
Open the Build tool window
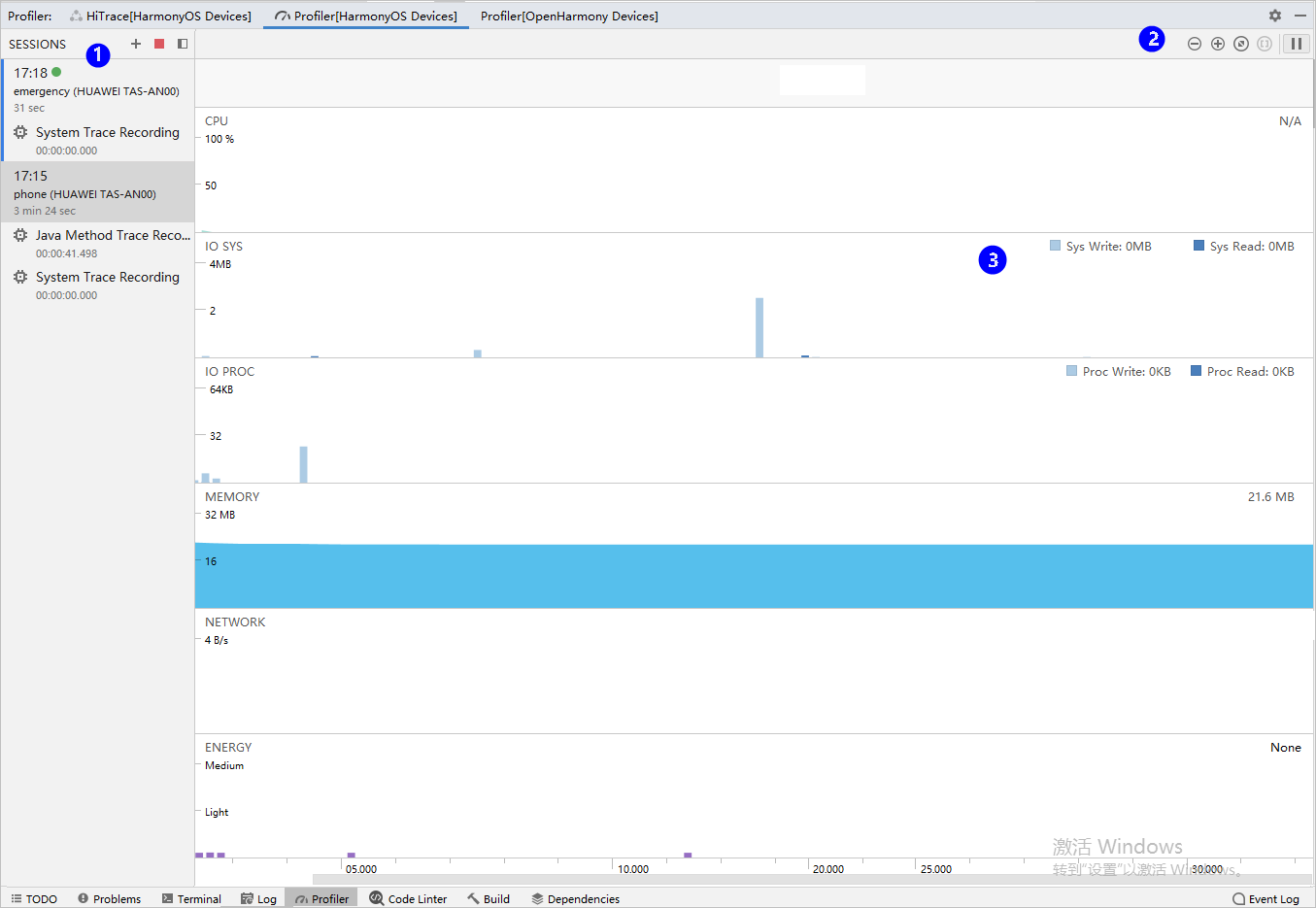point(488,899)
